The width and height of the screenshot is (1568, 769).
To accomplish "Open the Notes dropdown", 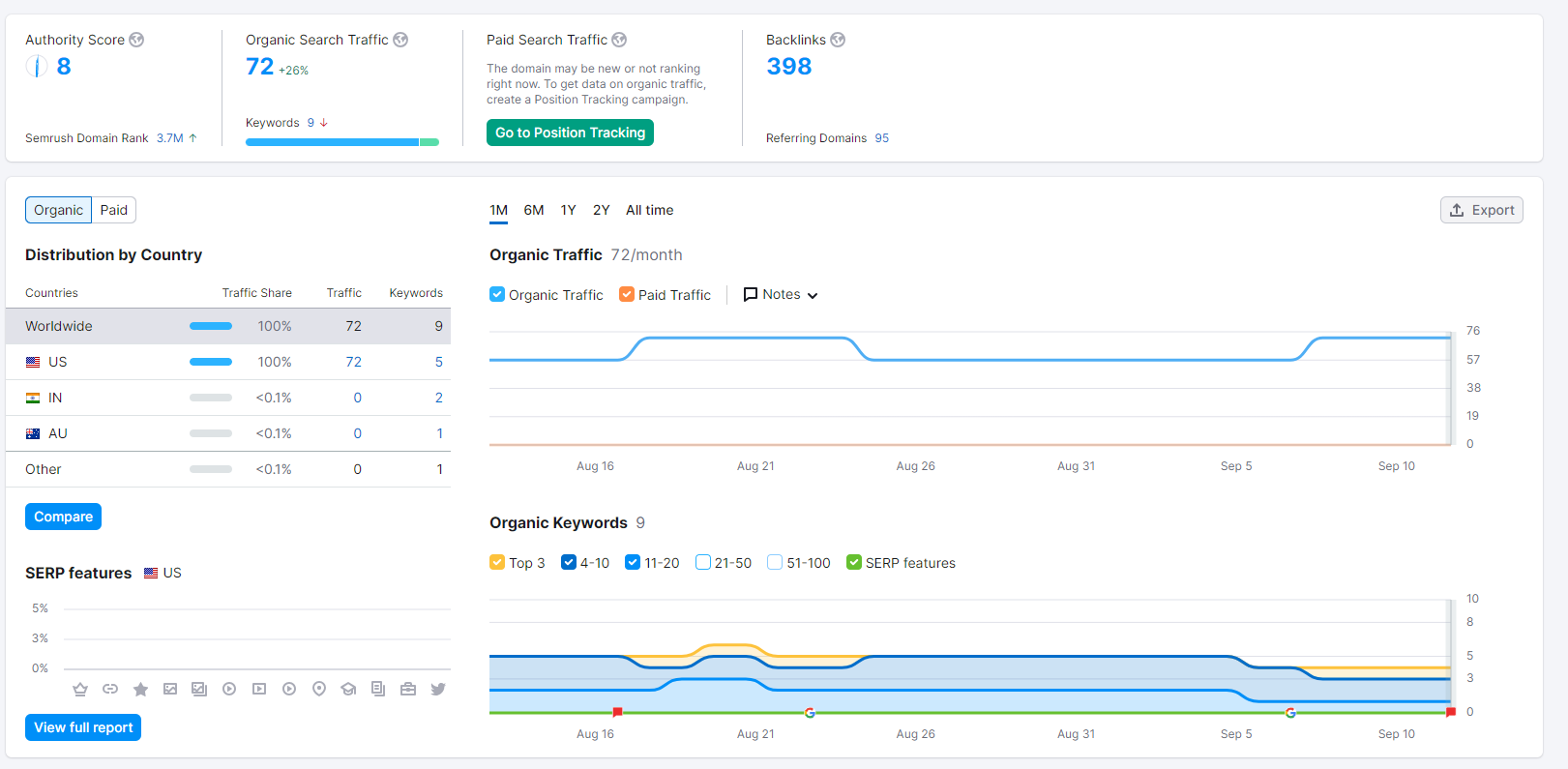I will coord(781,294).
